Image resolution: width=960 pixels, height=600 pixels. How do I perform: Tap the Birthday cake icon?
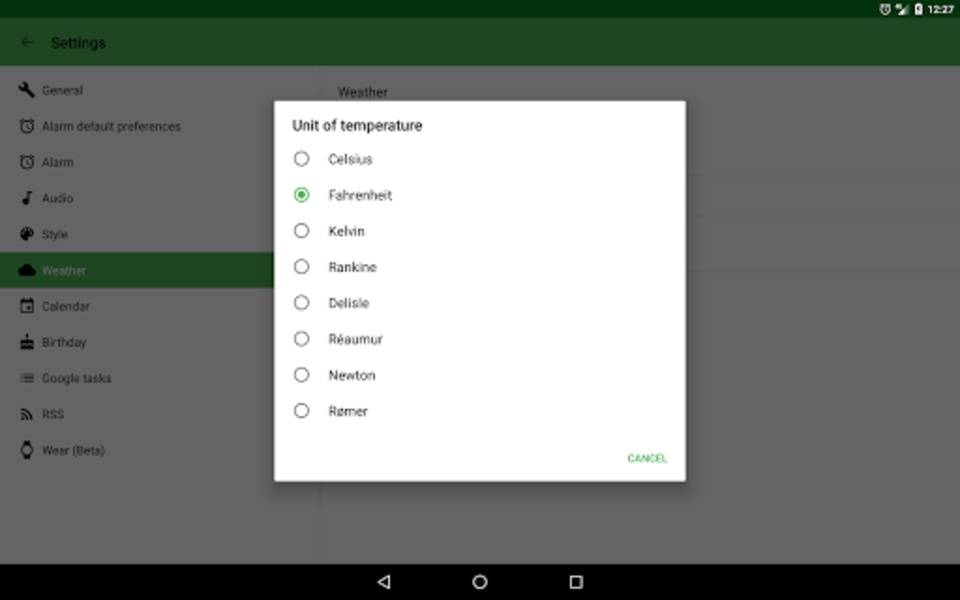pos(26,342)
